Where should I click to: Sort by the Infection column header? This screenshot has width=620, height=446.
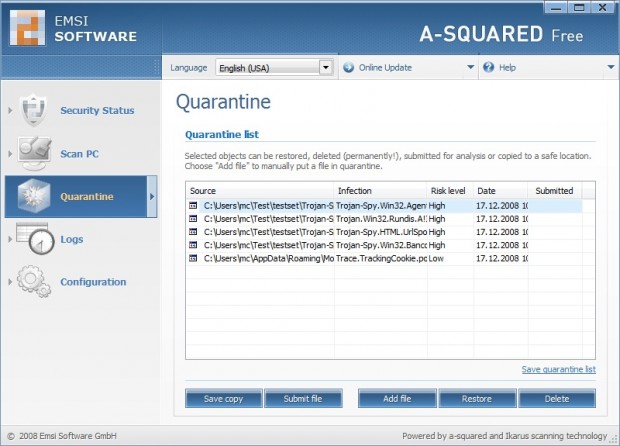380,191
